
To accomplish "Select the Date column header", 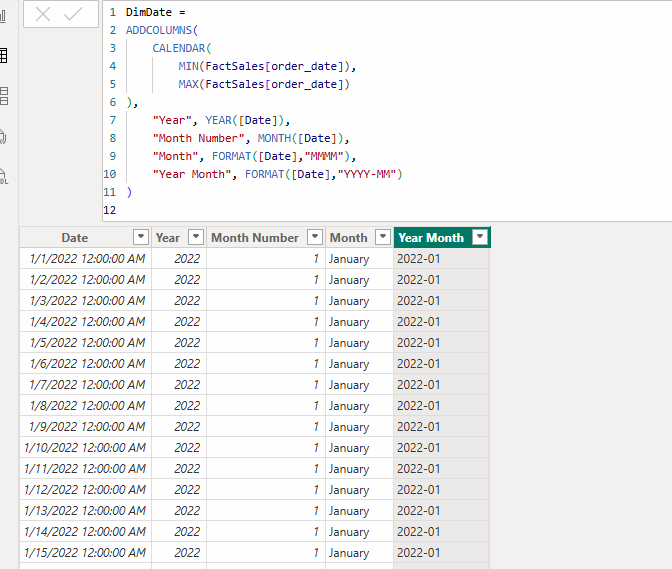I will [75, 237].
